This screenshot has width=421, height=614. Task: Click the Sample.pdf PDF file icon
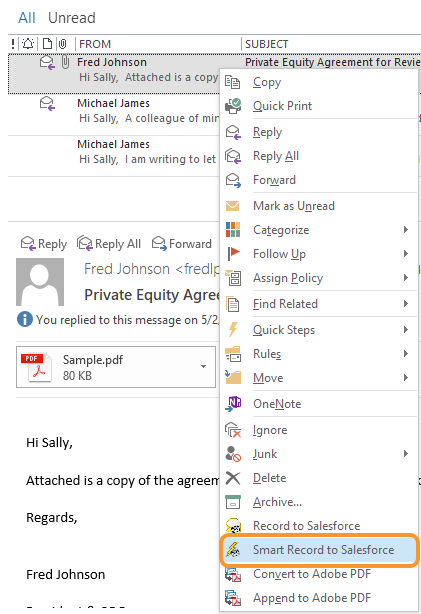pyautogui.click(x=36, y=367)
